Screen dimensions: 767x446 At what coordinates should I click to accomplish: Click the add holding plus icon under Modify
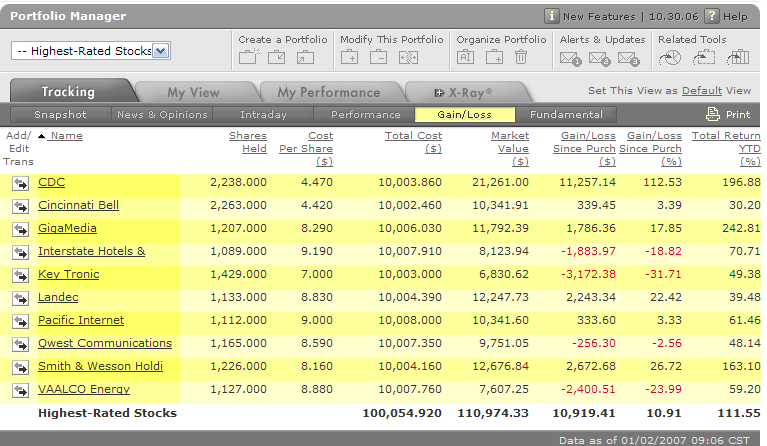[x=351, y=58]
